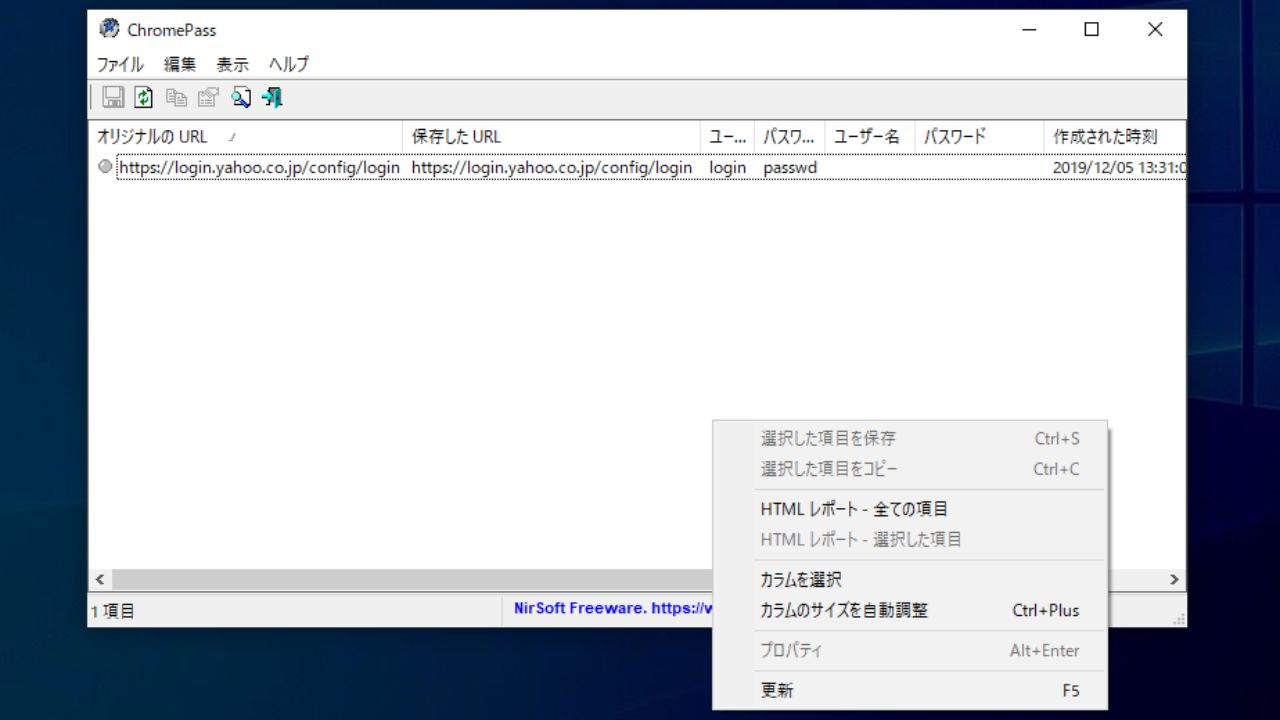Click the 2019/12/05 creation time cell
Viewport: 1280px width, 720px height.
[1119, 168]
